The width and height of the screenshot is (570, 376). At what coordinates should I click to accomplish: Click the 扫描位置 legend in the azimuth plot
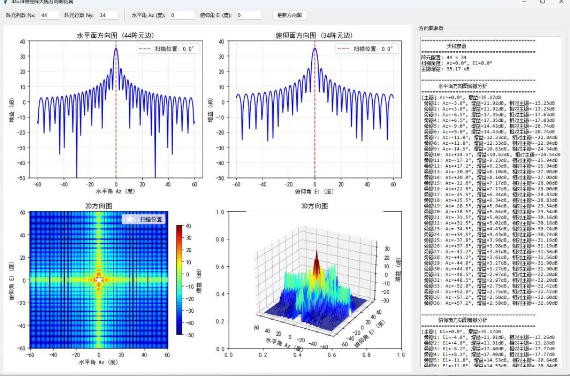click(168, 49)
